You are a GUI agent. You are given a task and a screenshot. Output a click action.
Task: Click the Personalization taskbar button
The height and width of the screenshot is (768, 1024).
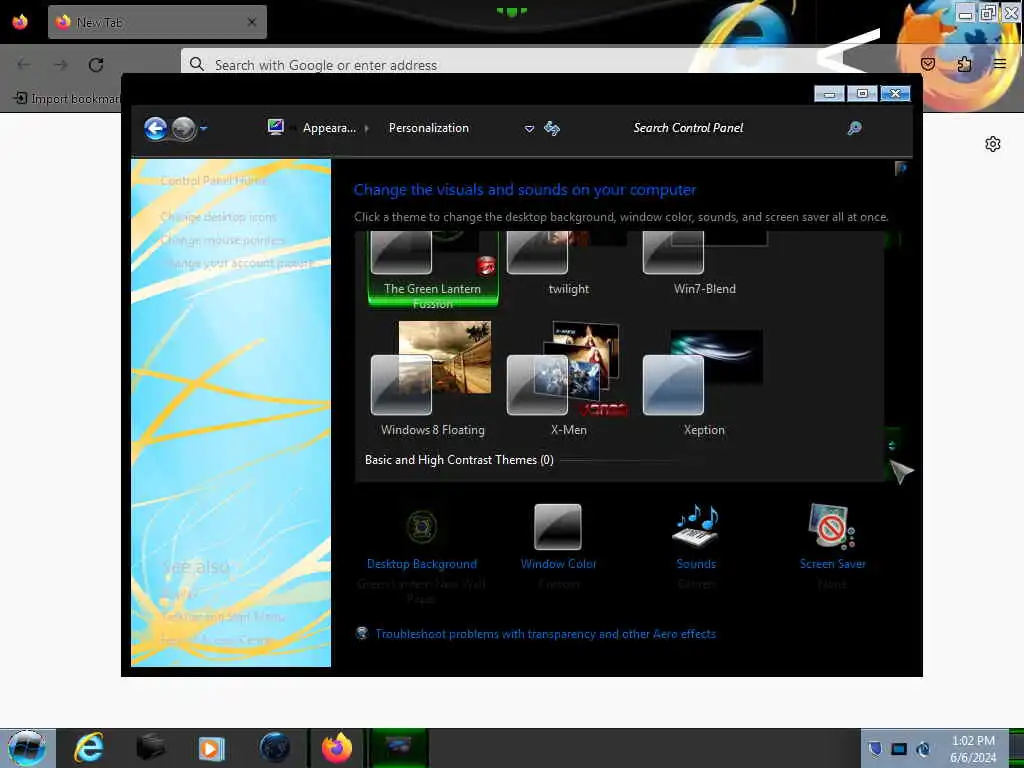click(398, 748)
